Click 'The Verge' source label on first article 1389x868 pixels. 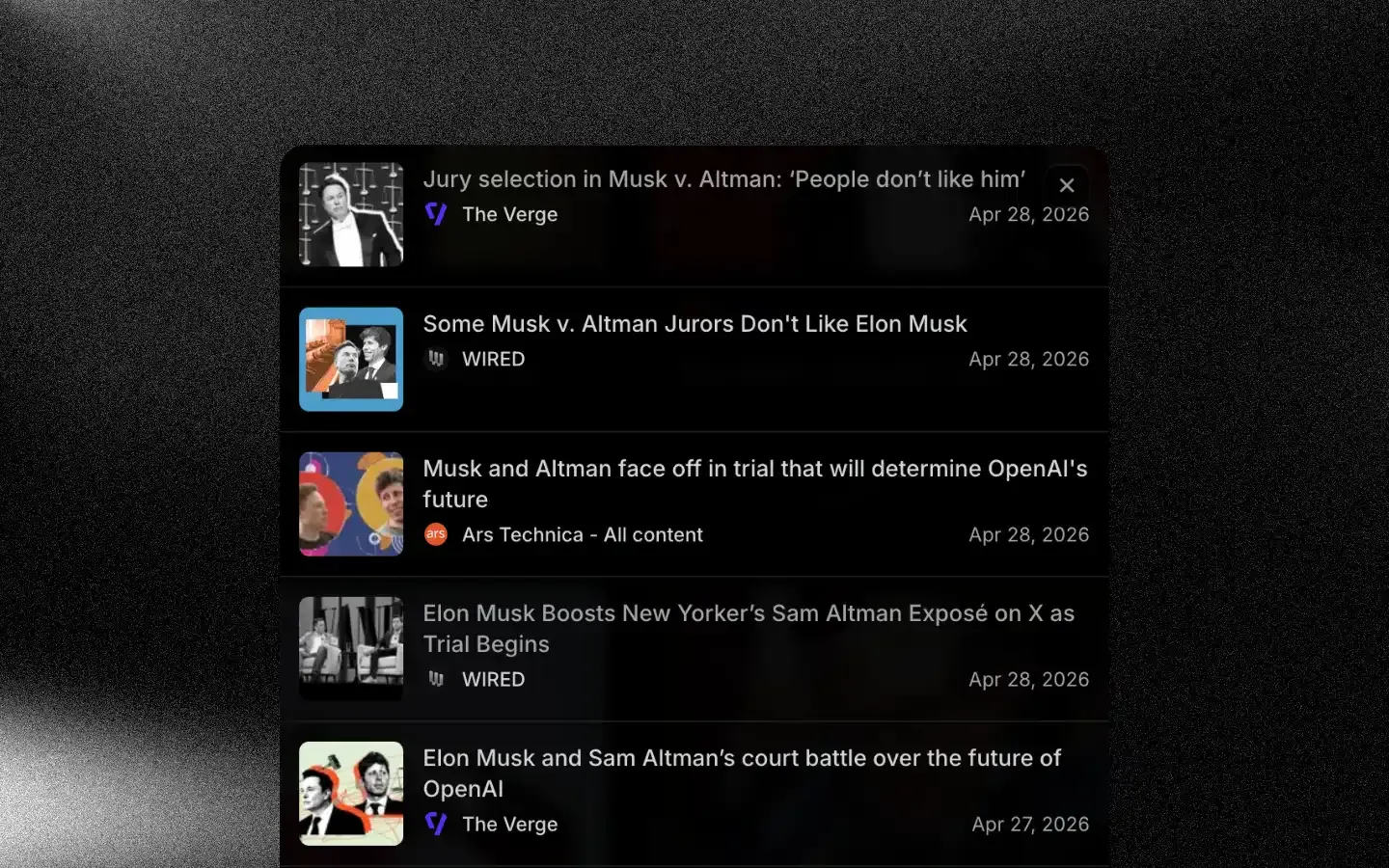point(510,214)
